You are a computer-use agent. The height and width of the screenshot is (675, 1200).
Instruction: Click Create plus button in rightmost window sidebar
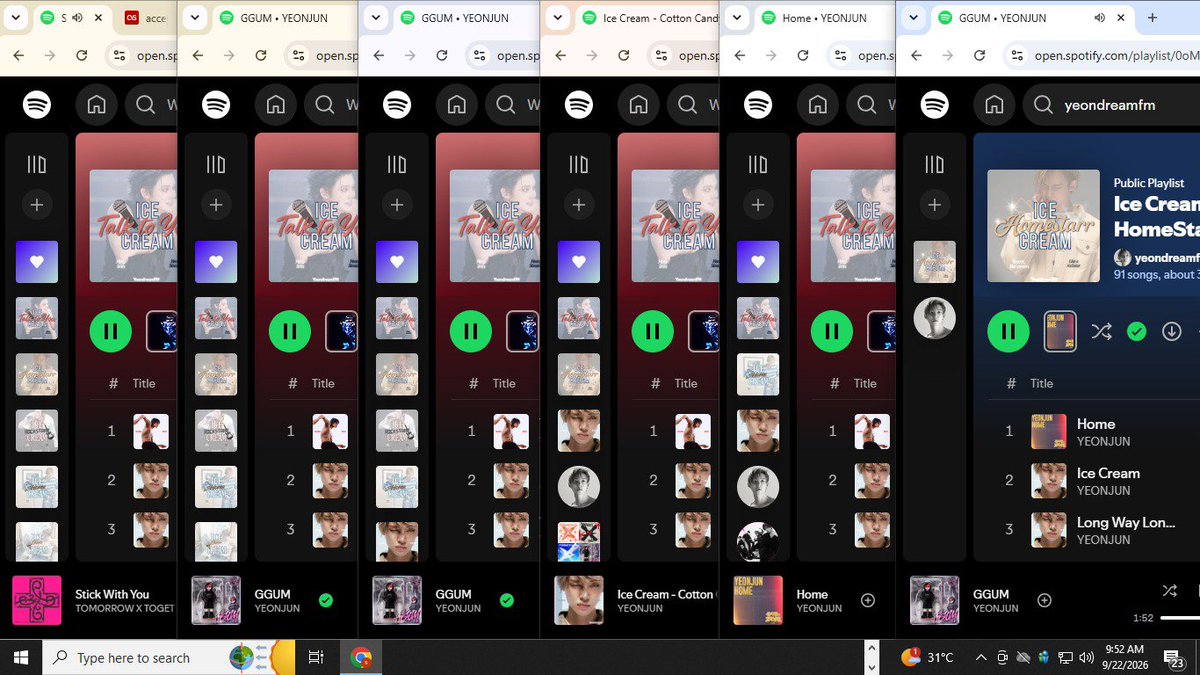(934, 205)
